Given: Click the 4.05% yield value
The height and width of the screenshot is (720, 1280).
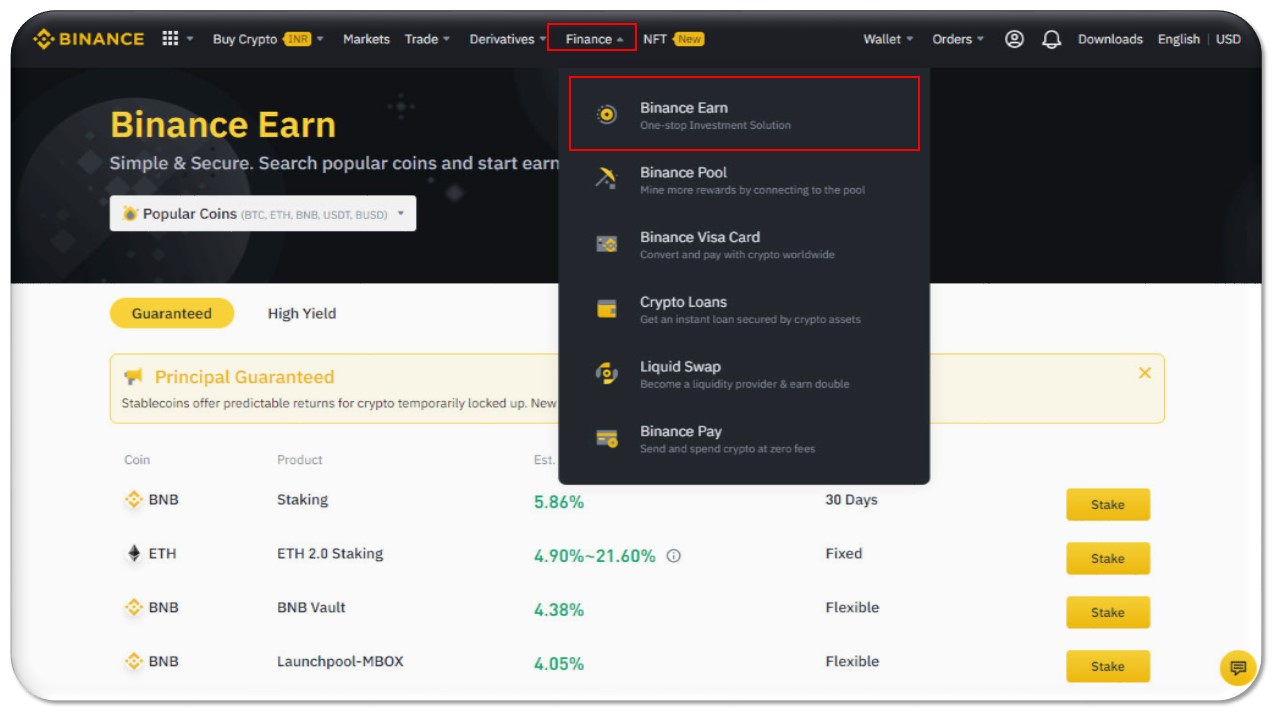Looking at the screenshot, I should pyautogui.click(x=559, y=664).
